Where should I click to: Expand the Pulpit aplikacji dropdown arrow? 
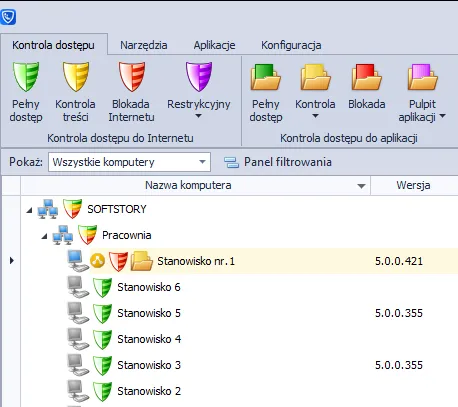click(x=443, y=116)
